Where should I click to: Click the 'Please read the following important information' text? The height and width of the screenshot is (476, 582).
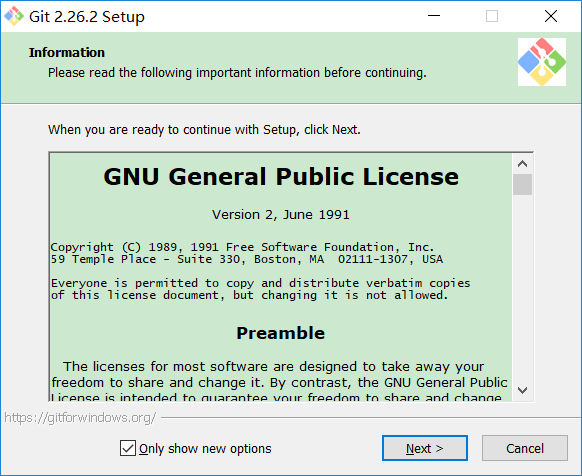pyautogui.click(x=237, y=73)
